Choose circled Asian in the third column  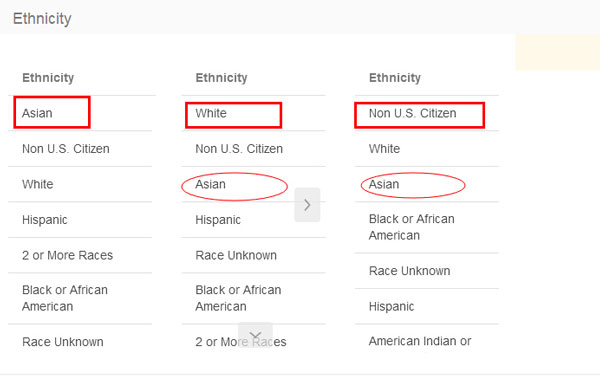coord(384,184)
